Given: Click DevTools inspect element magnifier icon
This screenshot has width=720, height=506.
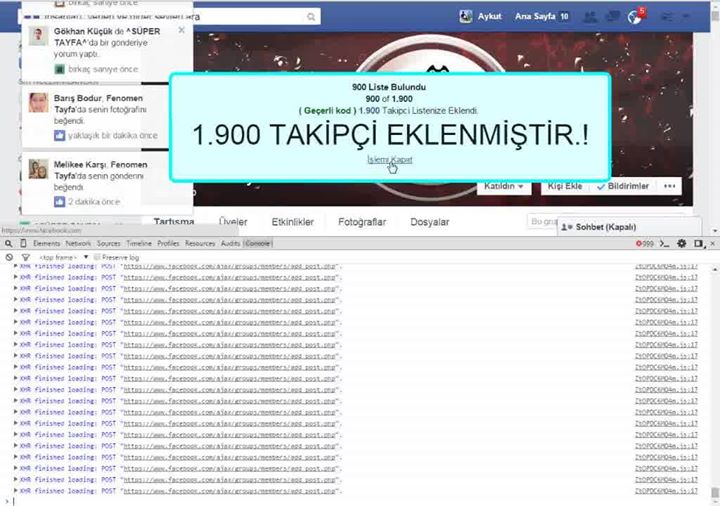Looking at the screenshot, I should 9,243.
